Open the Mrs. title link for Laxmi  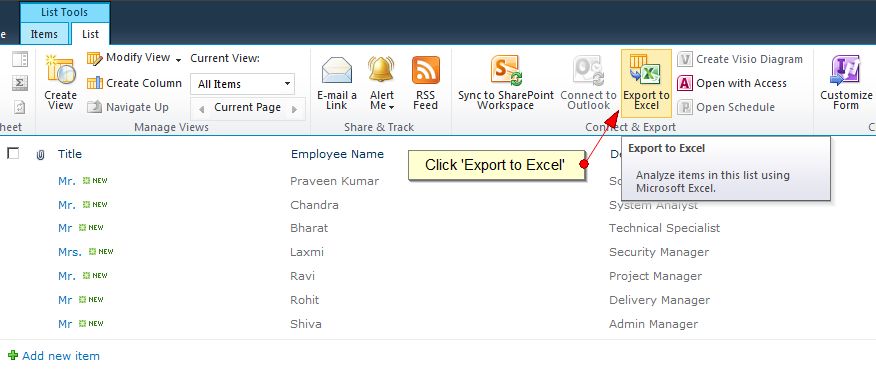[x=70, y=252]
